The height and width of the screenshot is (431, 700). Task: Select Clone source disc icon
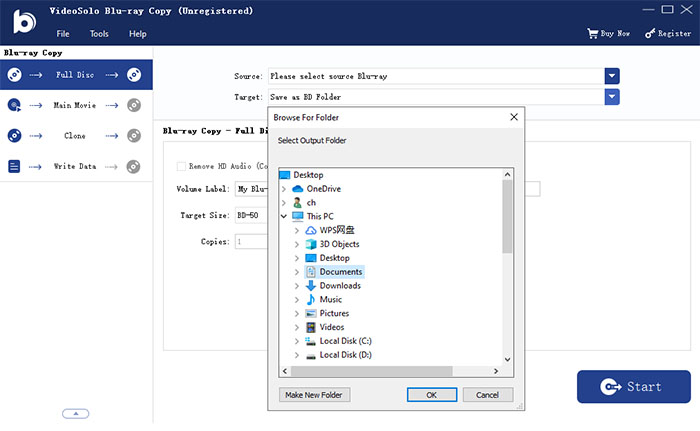[15, 136]
